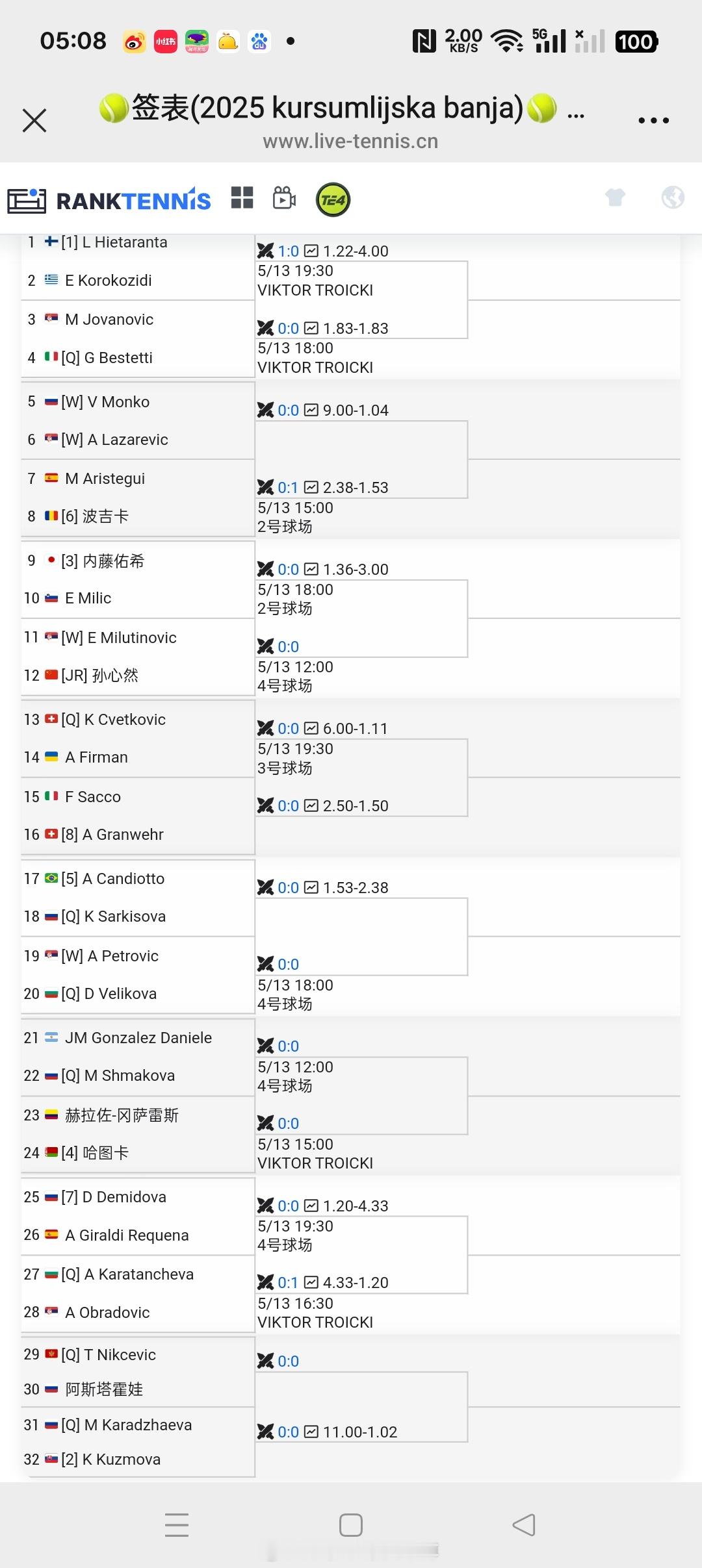
Task: Open odds chart icon beside 1.22-4.00
Action: point(311,251)
